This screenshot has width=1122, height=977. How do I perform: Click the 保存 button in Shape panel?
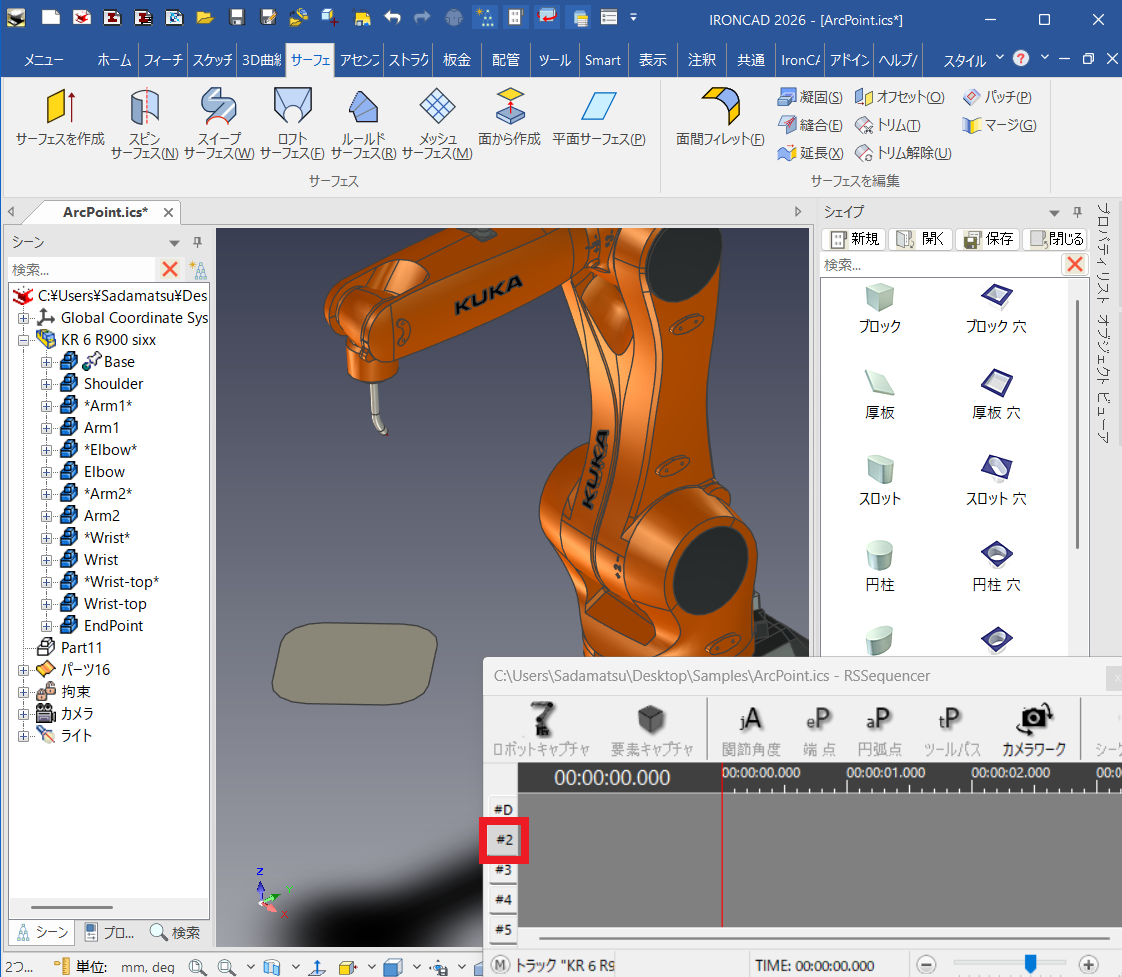pos(988,239)
